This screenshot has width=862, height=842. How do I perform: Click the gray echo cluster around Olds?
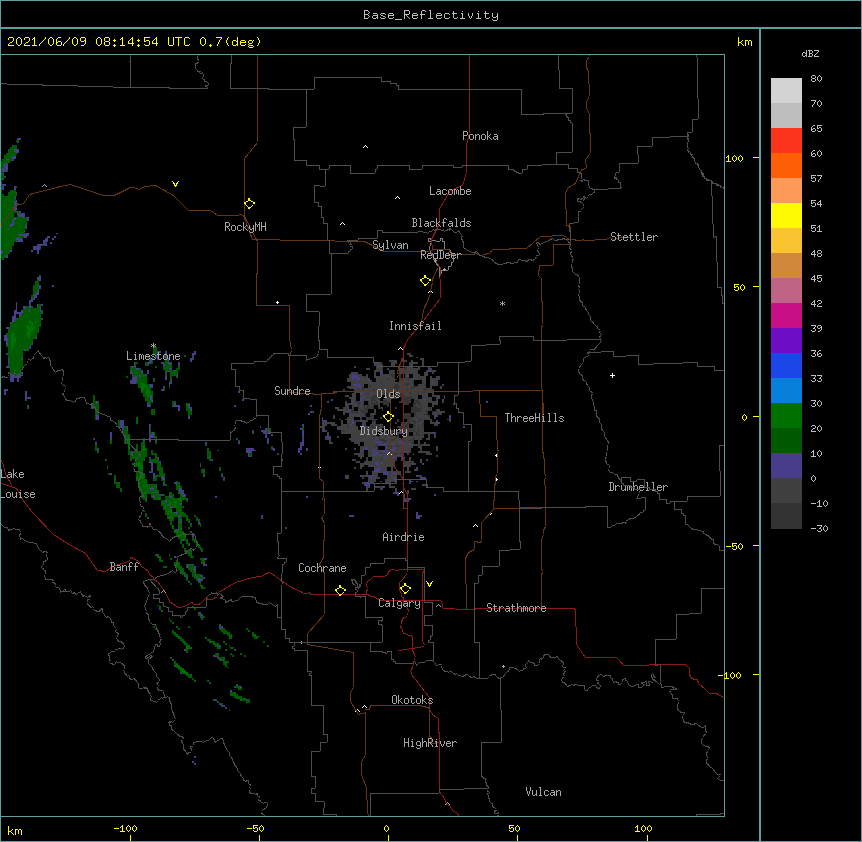tap(390, 423)
